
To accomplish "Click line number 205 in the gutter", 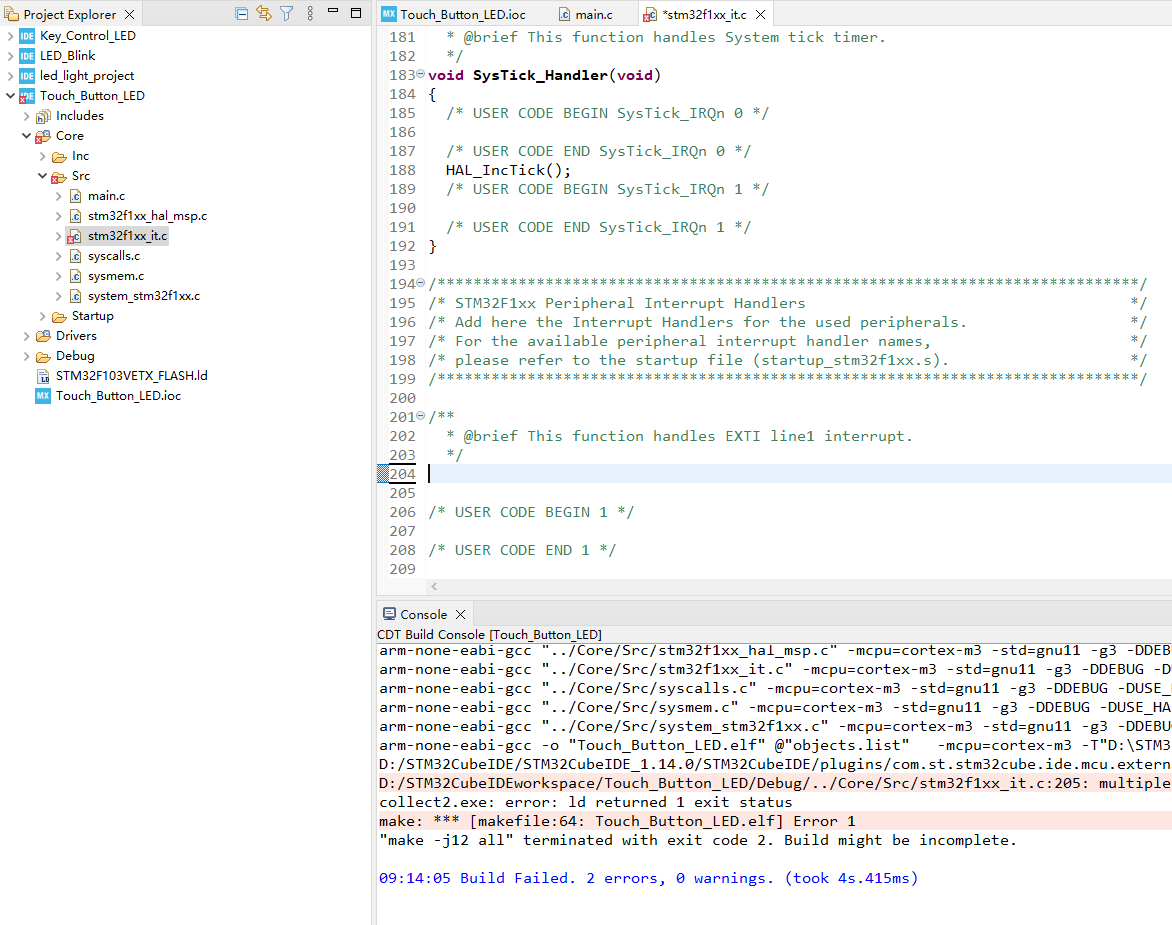I will click(x=402, y=493).
